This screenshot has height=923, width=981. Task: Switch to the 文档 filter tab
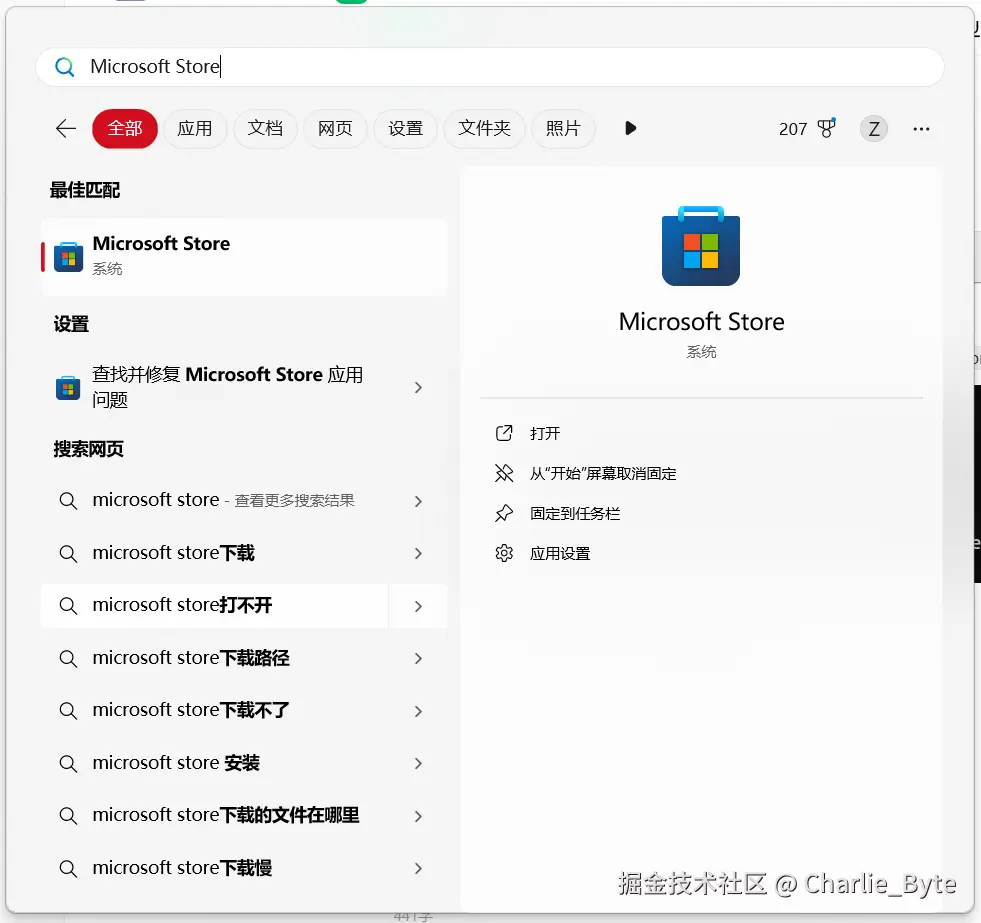(265, 128)
